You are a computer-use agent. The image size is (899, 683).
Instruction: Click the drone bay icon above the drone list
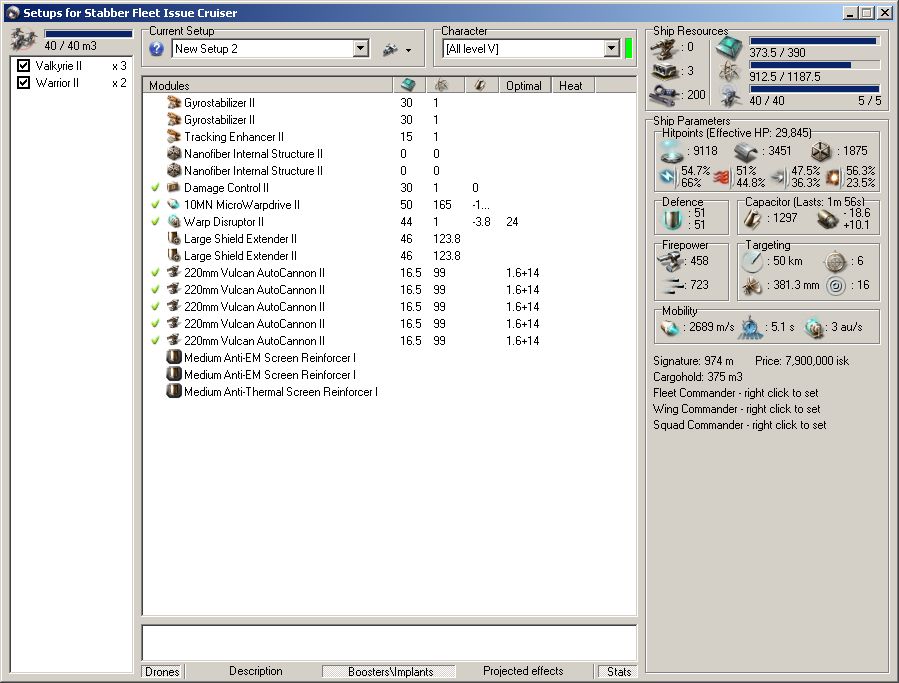pyautogui.click(x=24, y=40)
